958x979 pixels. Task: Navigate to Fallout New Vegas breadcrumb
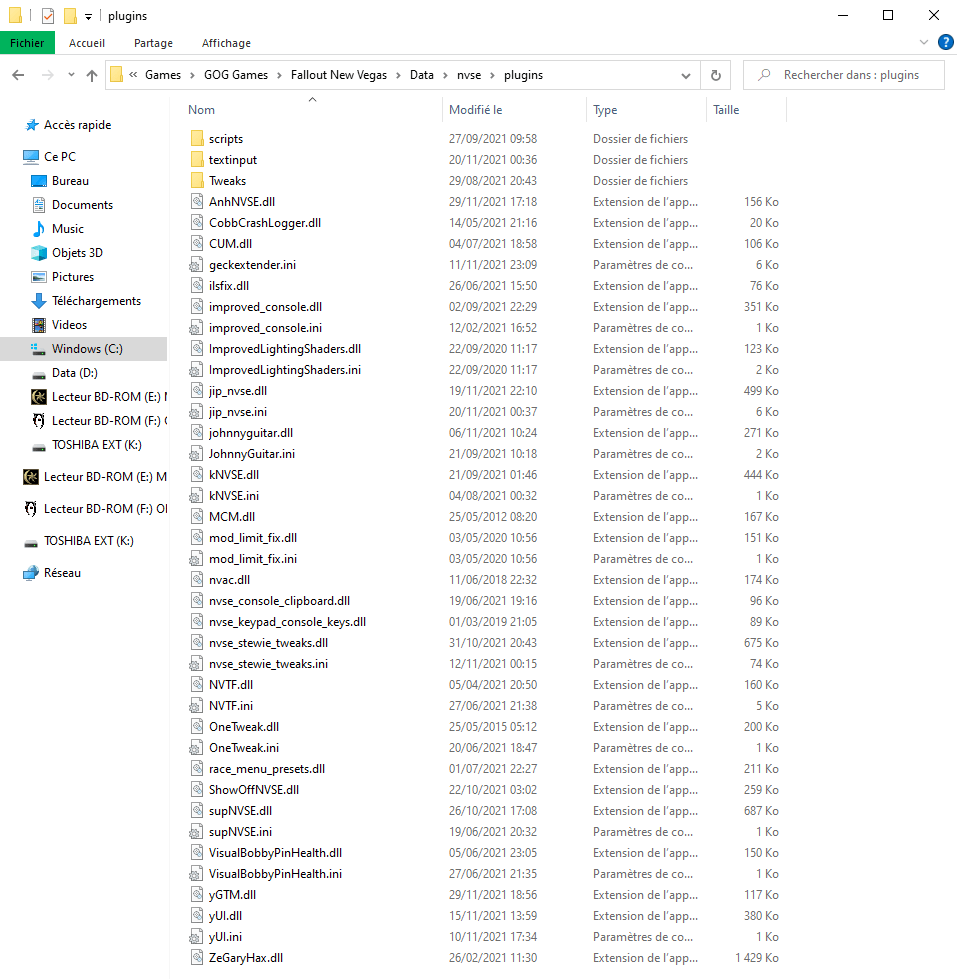click(x=339, y=75)
